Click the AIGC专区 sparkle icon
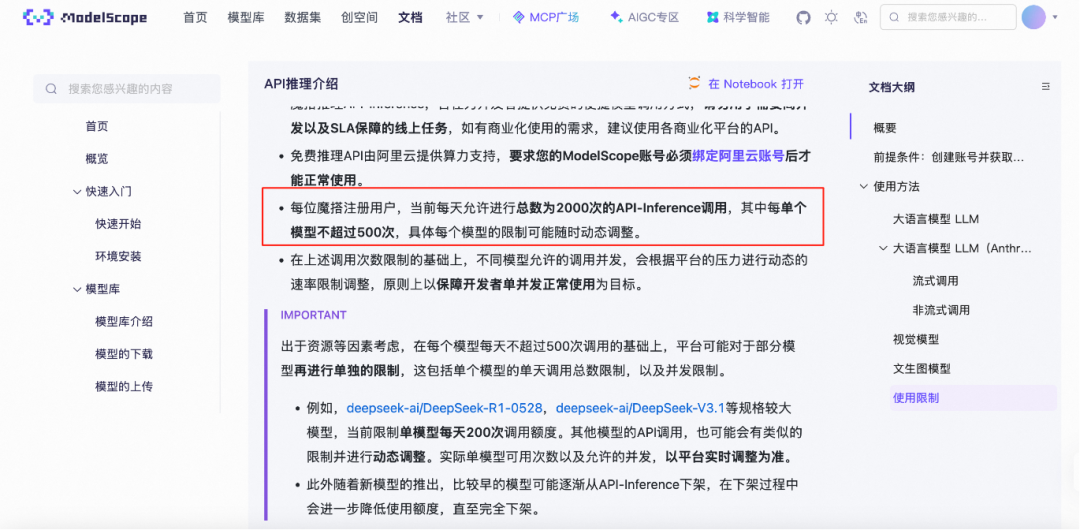 pos(616,17)
